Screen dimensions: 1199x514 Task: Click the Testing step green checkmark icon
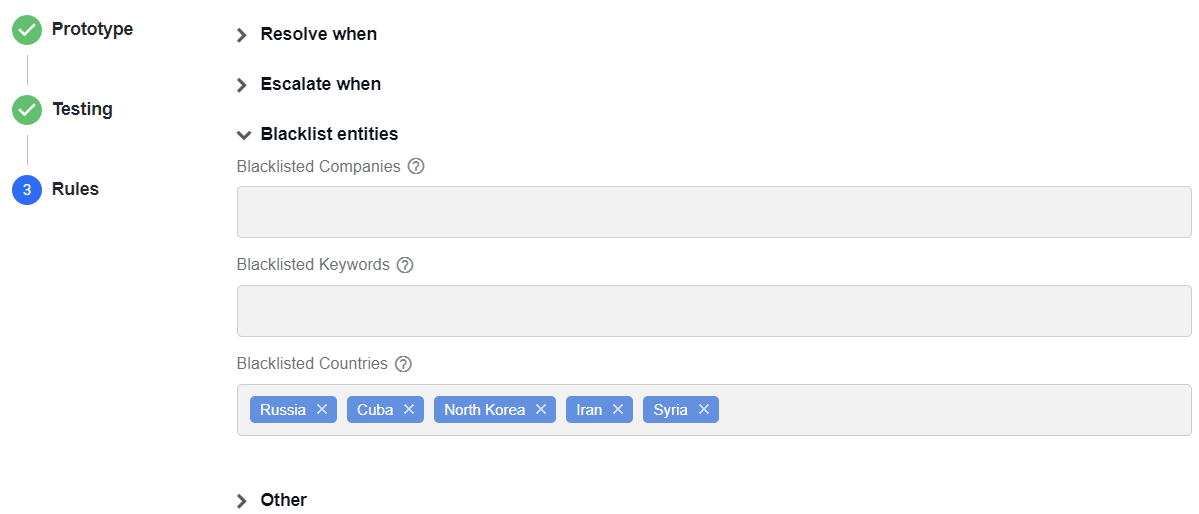click(x=27, y=110)
